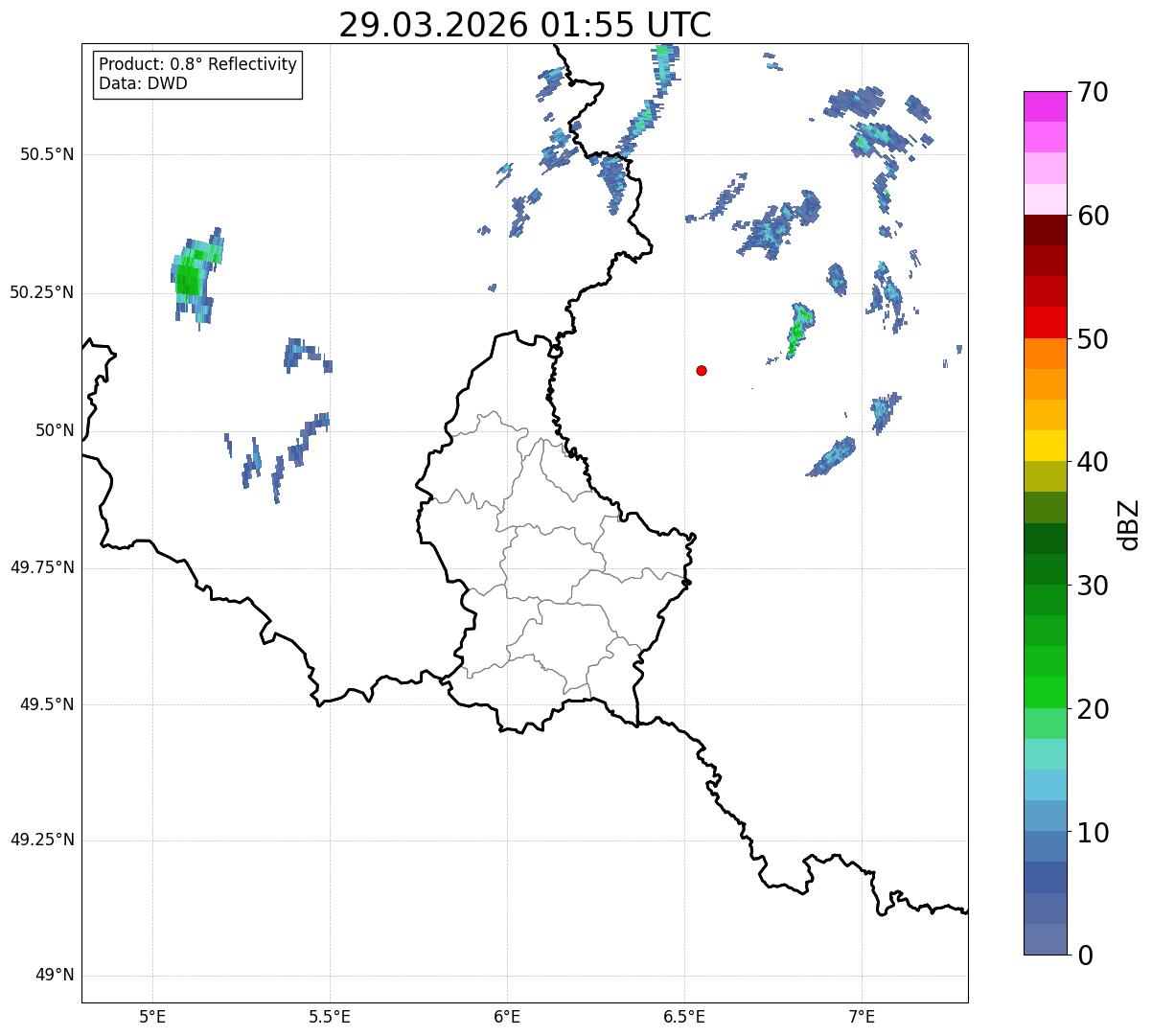The height and width of the screenshot is (1036, 1152).
Task: Click the colorbar tick value 30
Action: (1093, 586)
